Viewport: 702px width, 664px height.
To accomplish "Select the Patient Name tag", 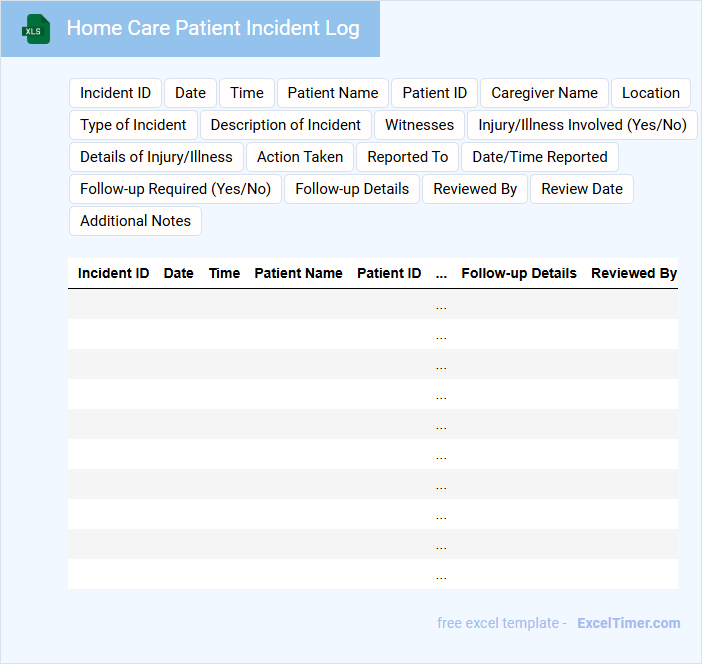I will [333, 93].
